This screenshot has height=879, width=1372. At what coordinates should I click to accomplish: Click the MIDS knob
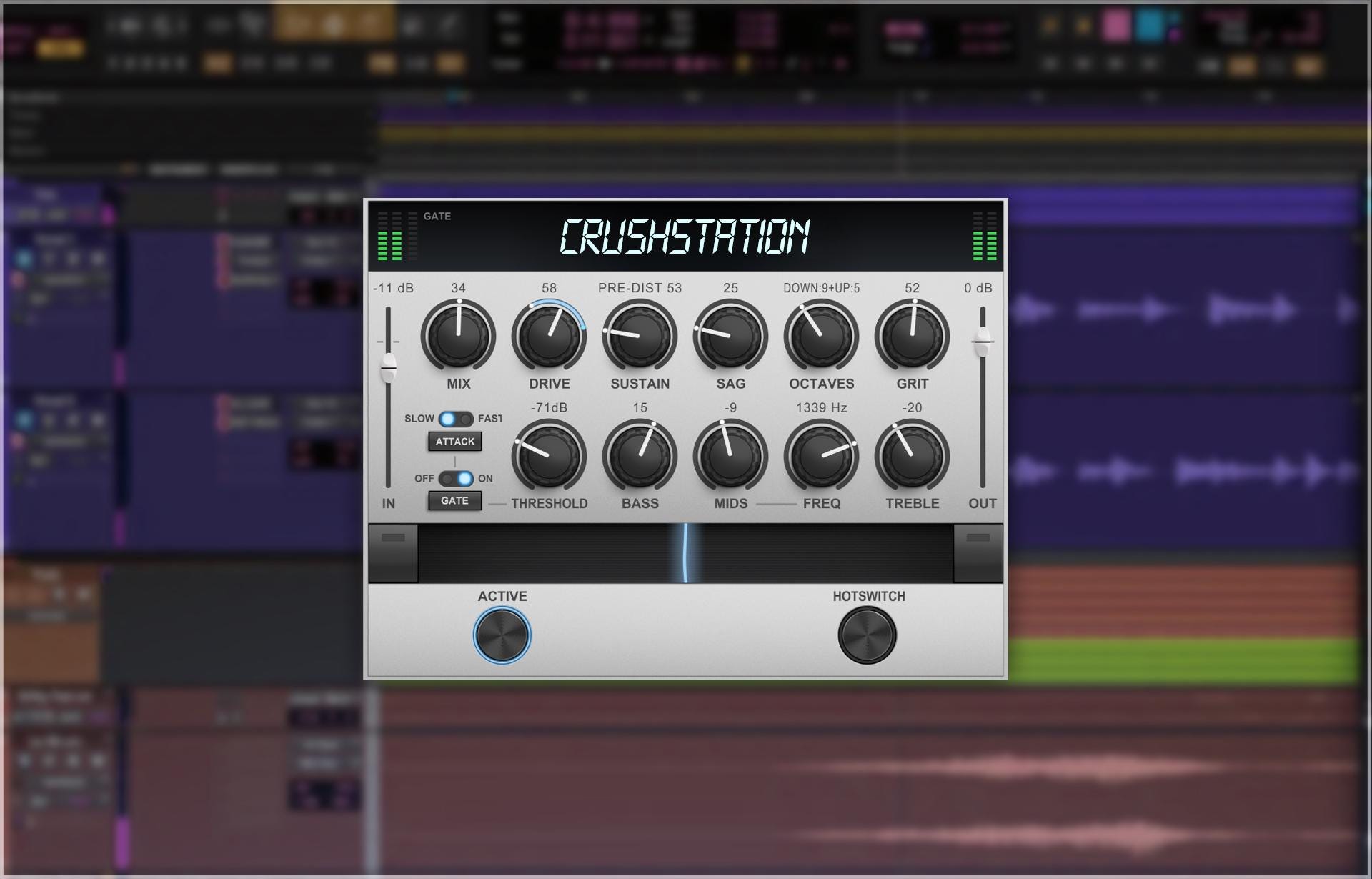[730, 456]
